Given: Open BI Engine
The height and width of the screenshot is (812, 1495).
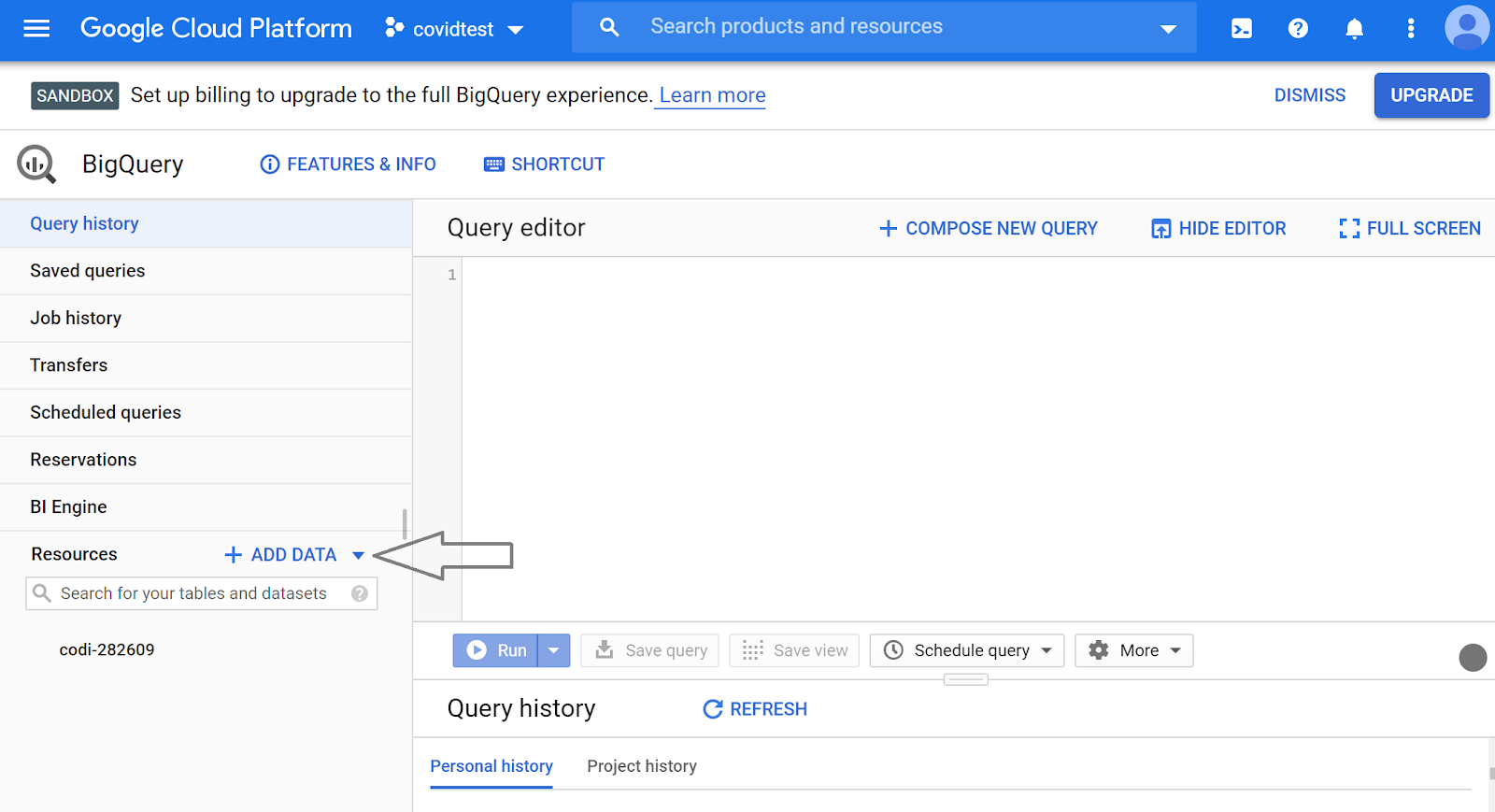Looking at the screenshot, I should click(x=206, y=506).
